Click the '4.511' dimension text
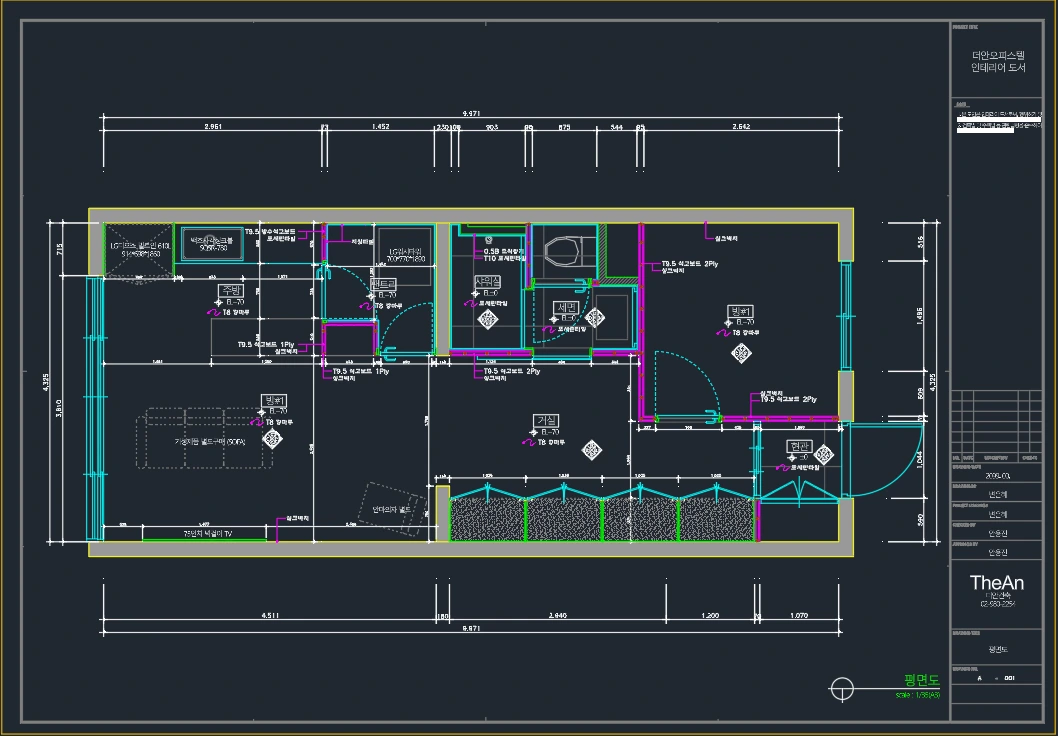Image resolution: width=1058 pixels, height=736 pixels. [x=270, y=615]
